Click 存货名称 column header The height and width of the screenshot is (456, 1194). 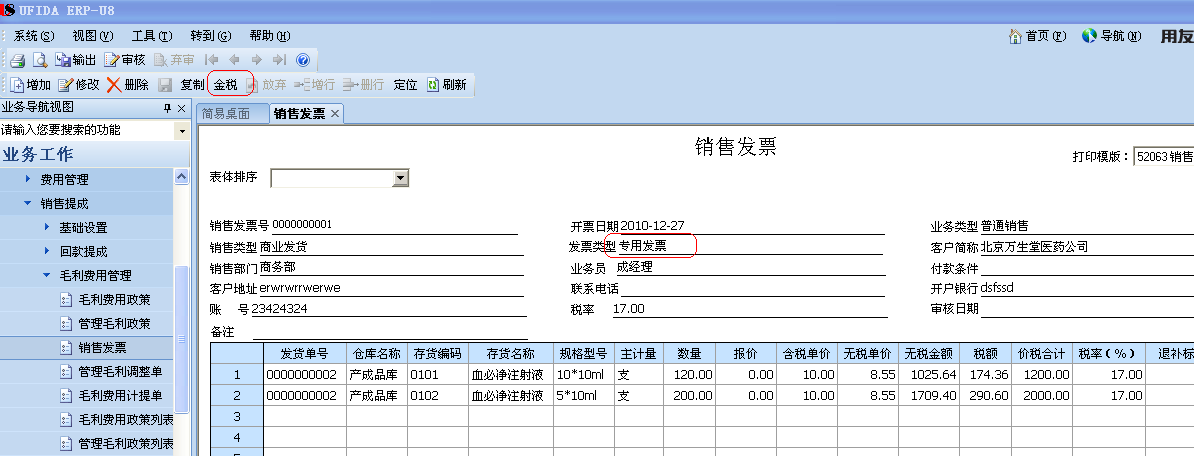pos(511,353)
